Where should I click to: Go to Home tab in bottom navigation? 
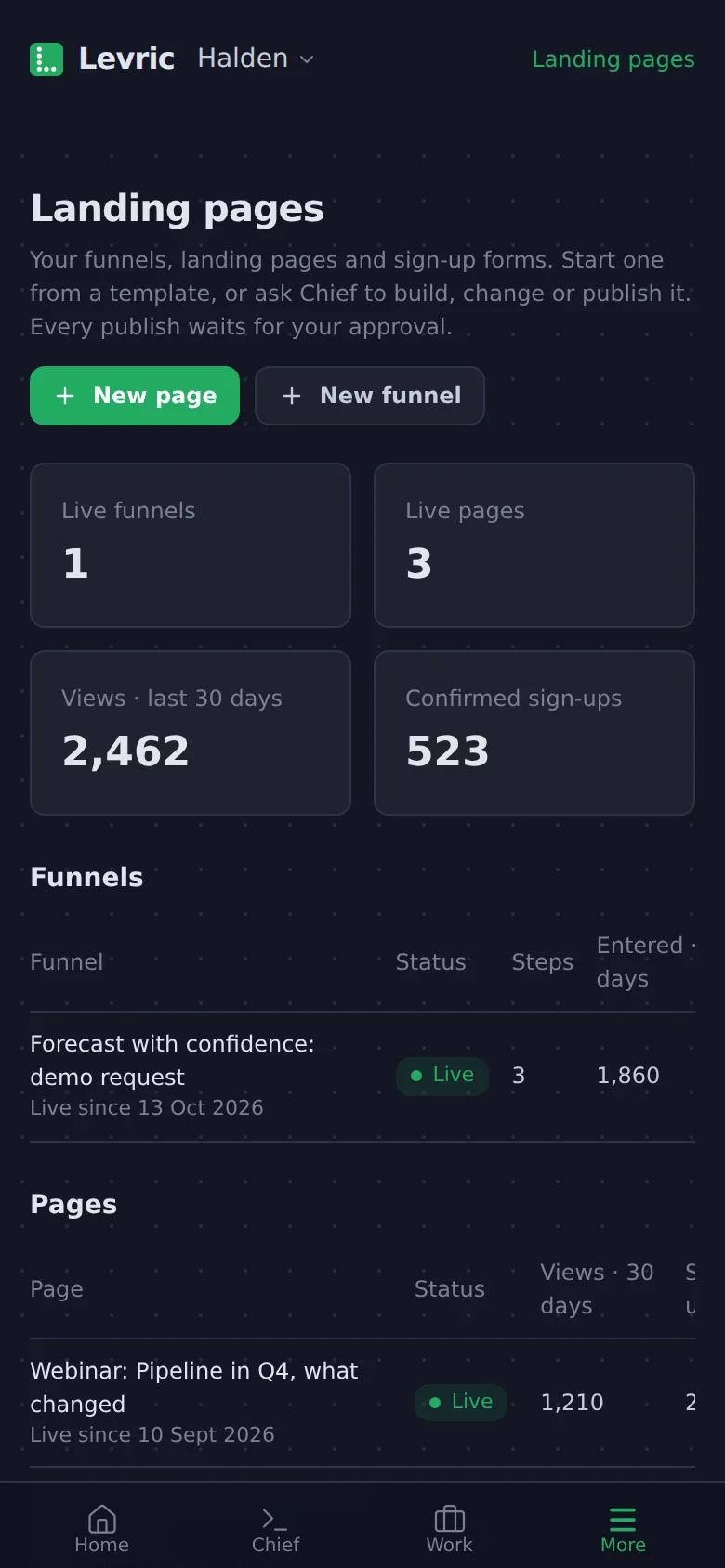click(102, 1529)
